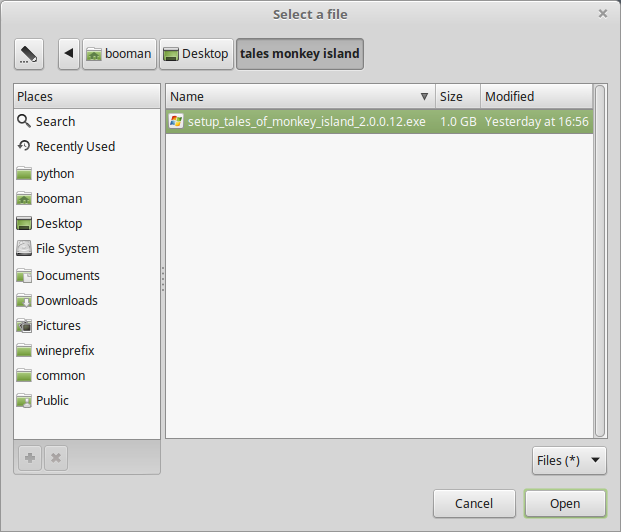This screenshot has height=532, width=621.
Task: Open the Files (*) filter dropdown
Action: [569, 460]
